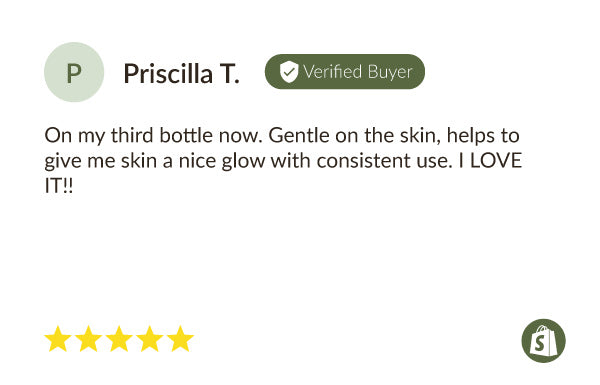Select the fourth yellow star
The width and height of the screenshot is (600, 385).
(x=150, y=339)
